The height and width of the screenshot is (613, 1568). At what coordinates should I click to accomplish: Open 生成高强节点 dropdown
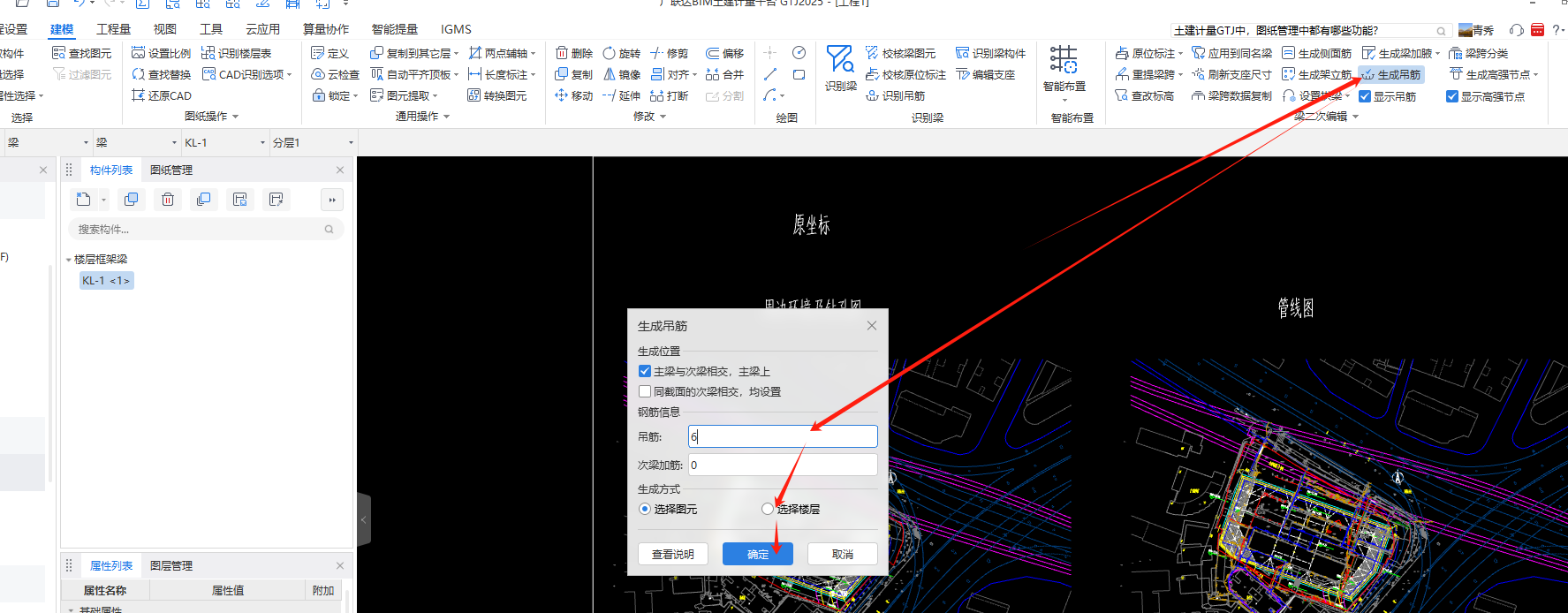point(1535,75)
